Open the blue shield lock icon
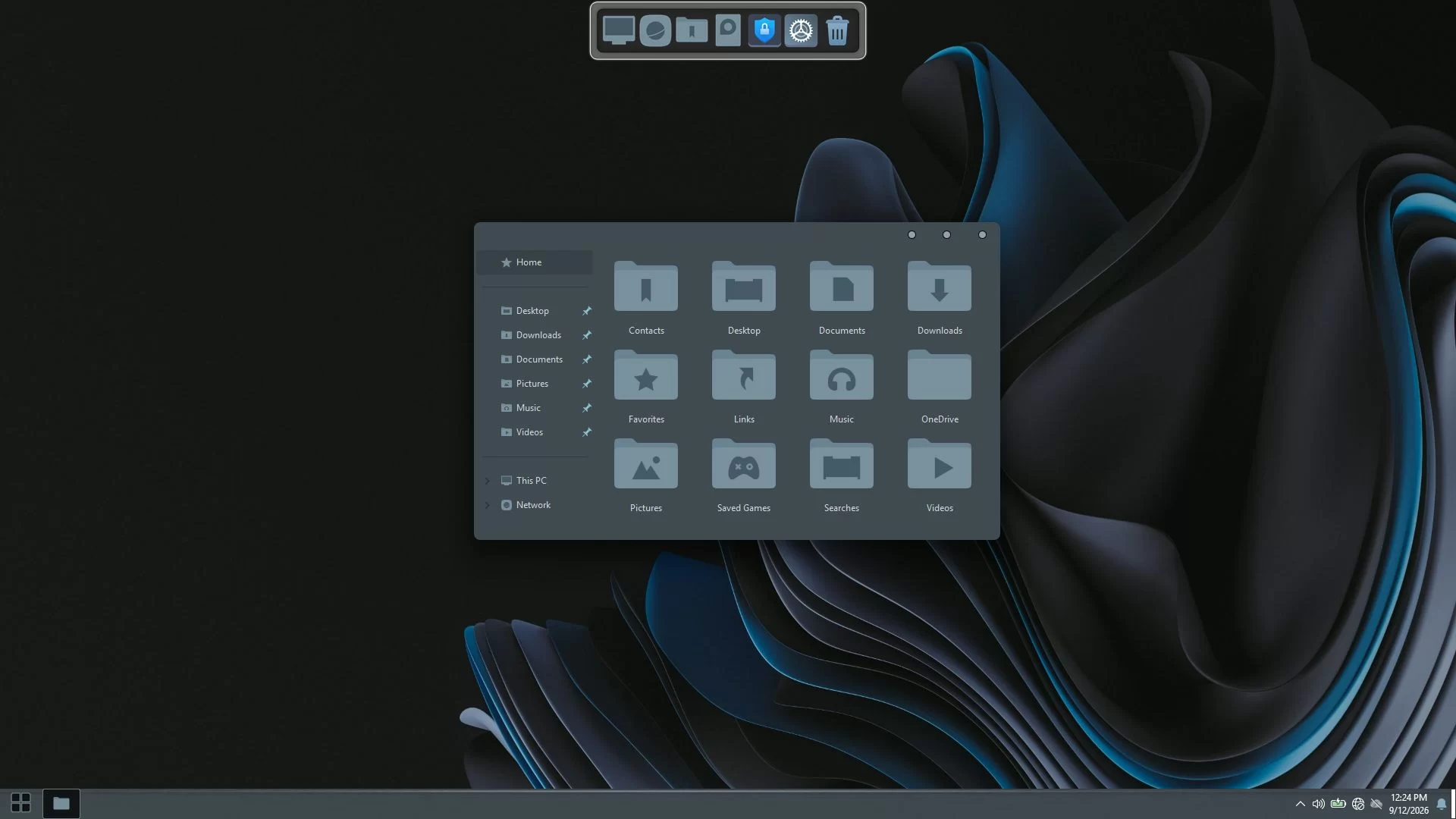Viewport: 1456px width, 819px height. [764, 30]
